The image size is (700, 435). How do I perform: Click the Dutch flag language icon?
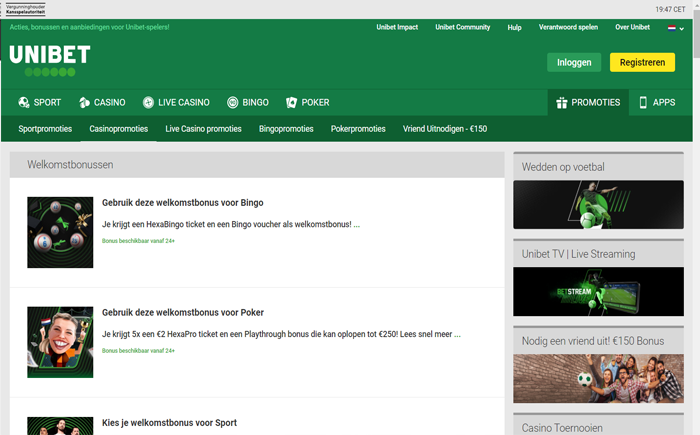pyautogui.click(x=671, y=28)
